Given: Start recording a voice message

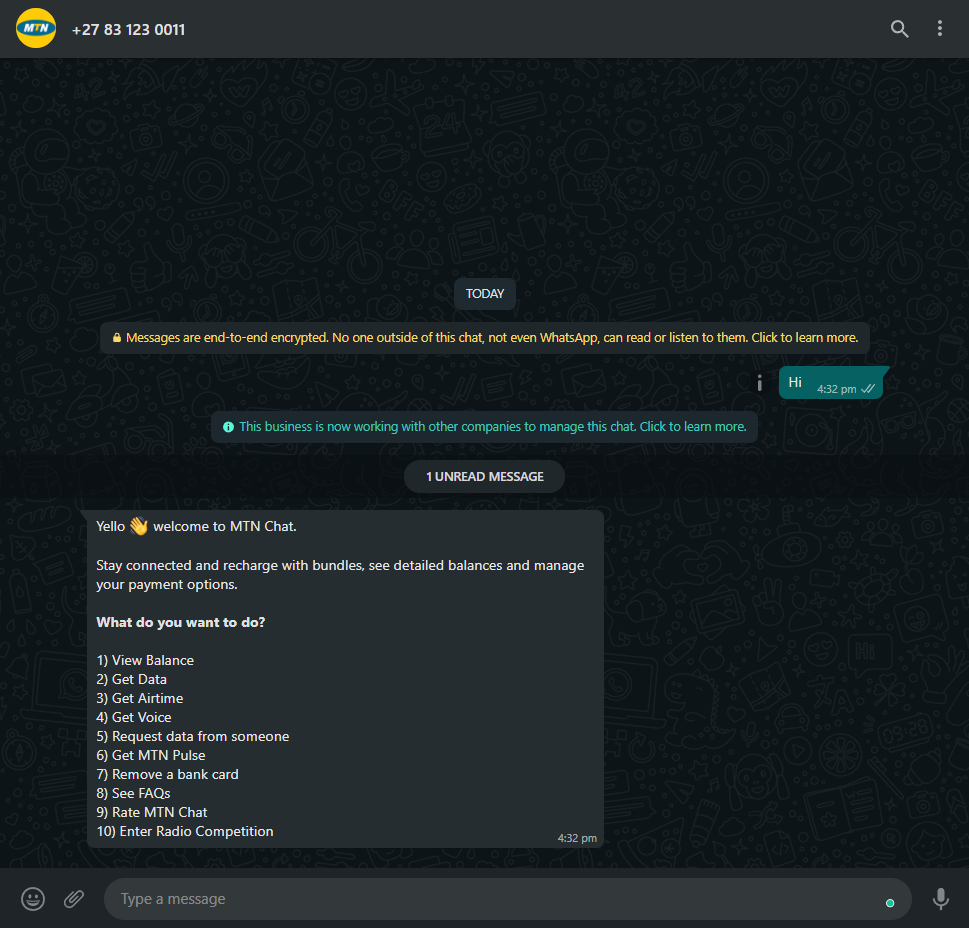Looking at the screenshot, I should [941, 898].
